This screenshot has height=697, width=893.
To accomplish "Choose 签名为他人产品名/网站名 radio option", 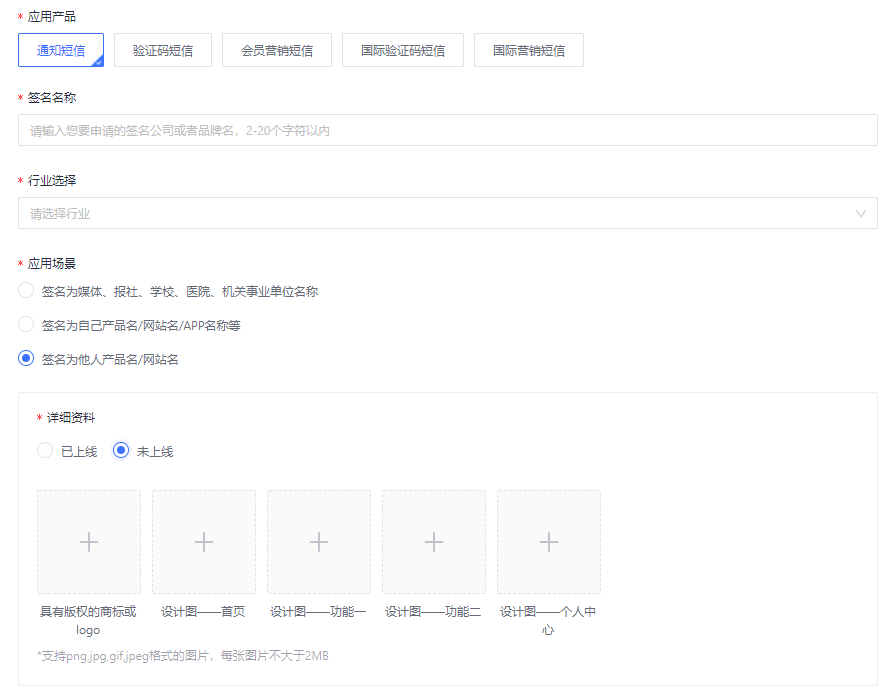I will pyautogui.click(x=27, y=359).
